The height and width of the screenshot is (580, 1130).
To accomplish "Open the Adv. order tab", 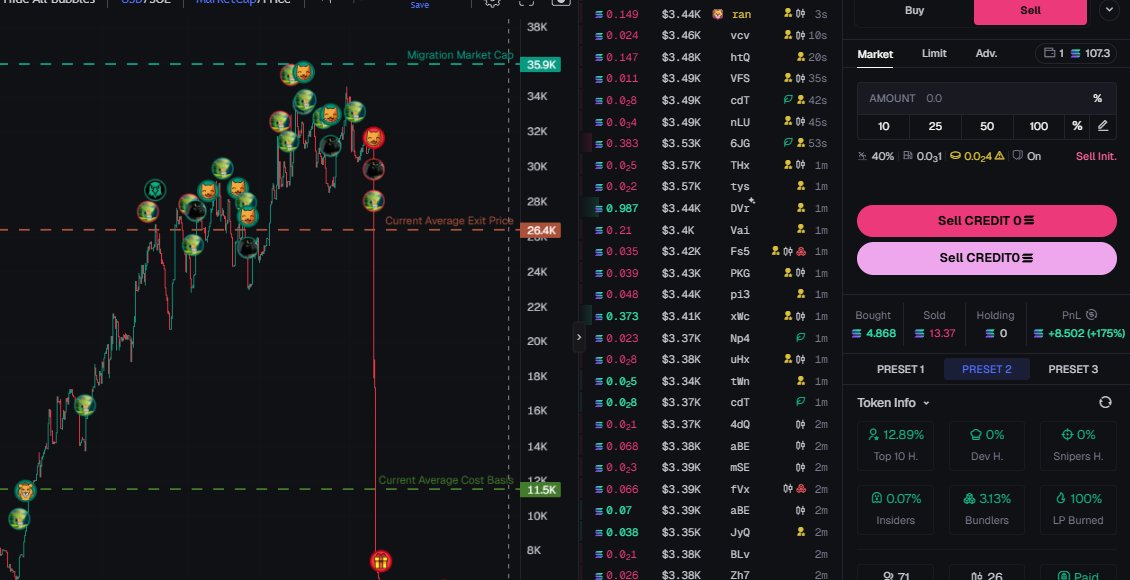I will (987, 53).
